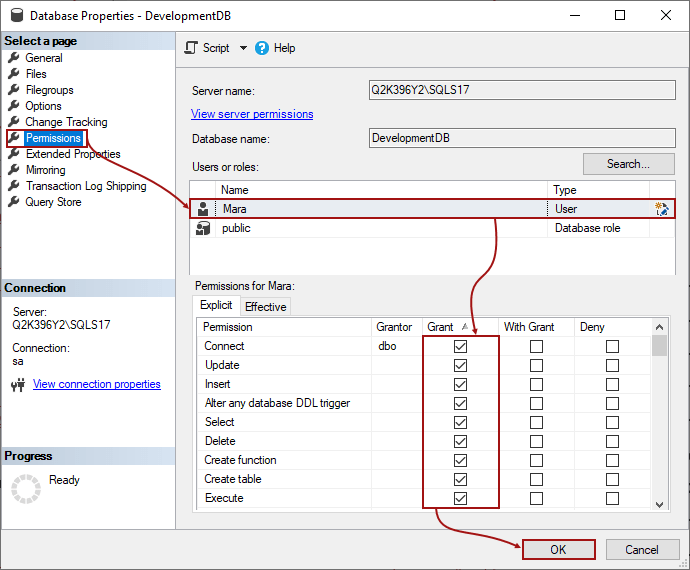
Task: Click the Search... button
Action: (x=628, y=164)
